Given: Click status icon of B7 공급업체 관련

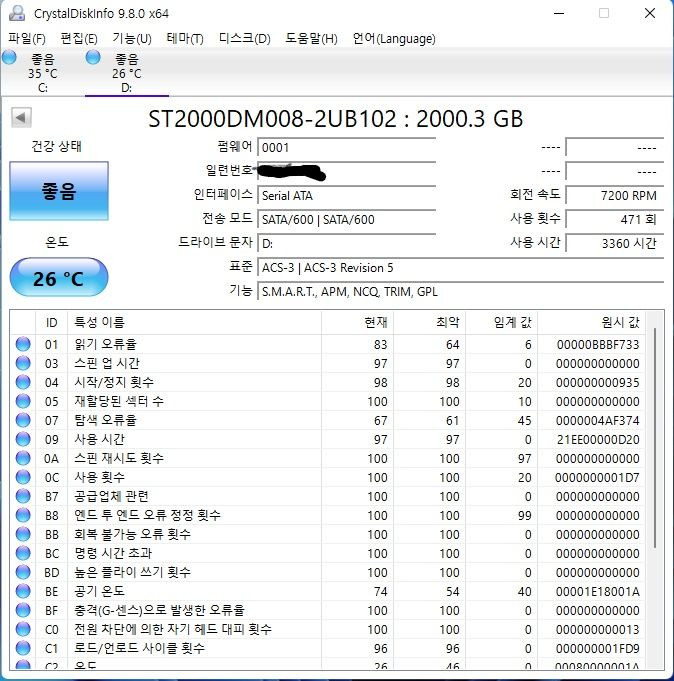Looking at the screenshot, I should tap(23, 496).
